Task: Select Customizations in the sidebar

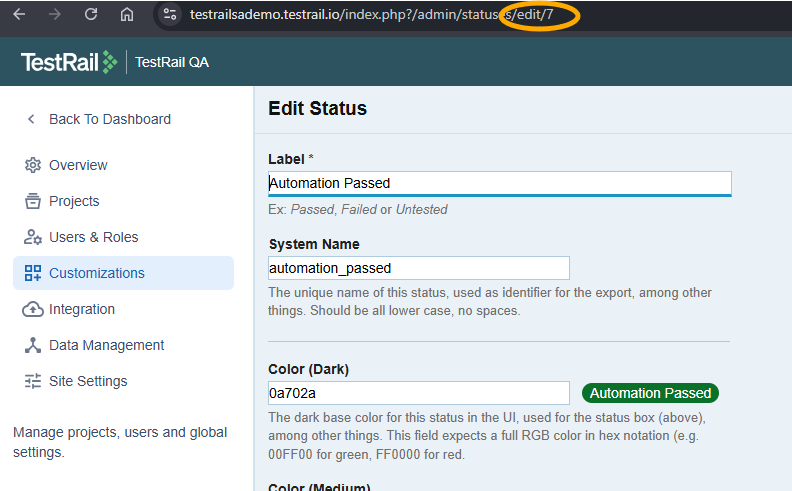Action: click(96, 273)
